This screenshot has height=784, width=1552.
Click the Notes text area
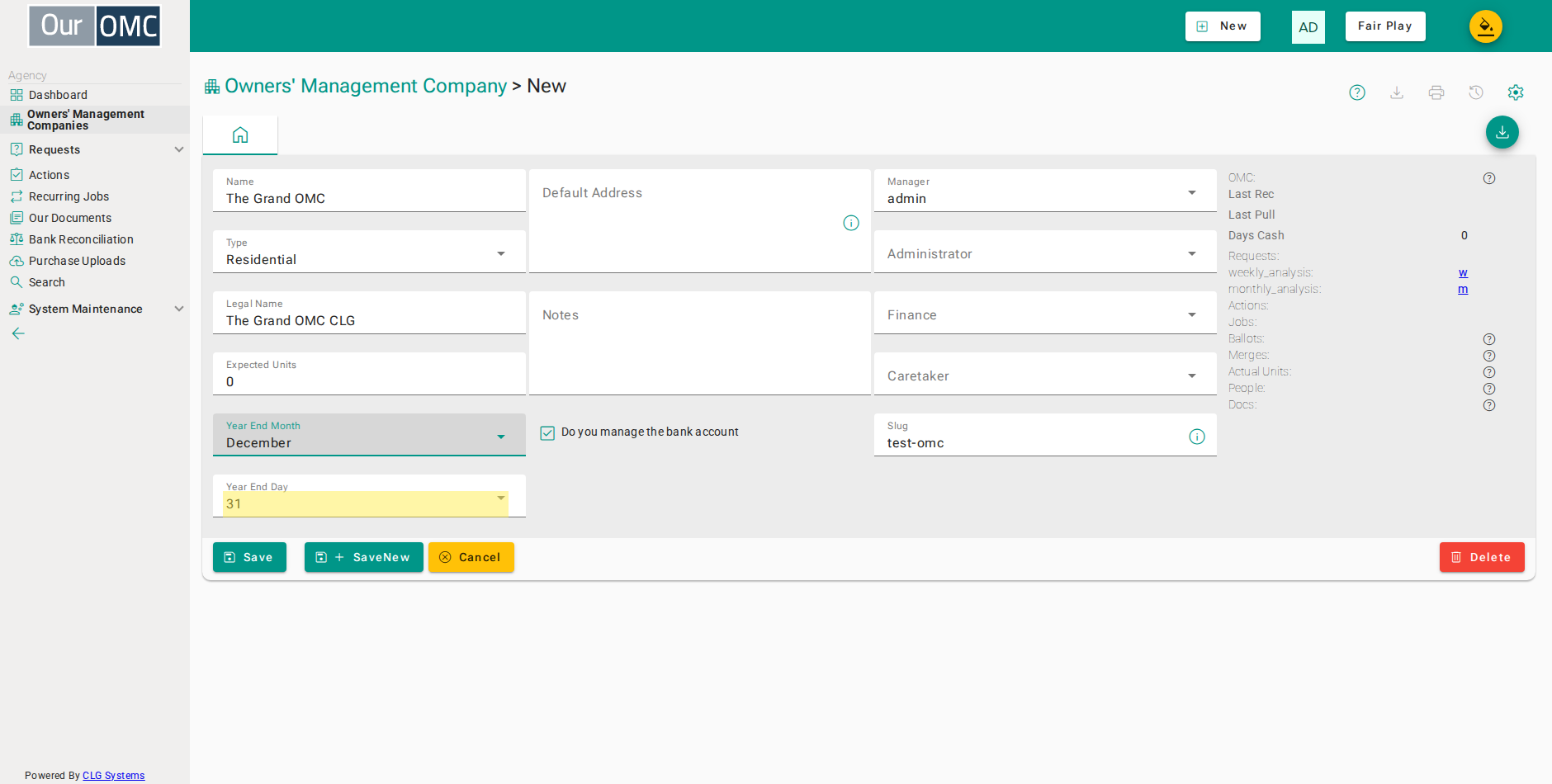[700, 343]
